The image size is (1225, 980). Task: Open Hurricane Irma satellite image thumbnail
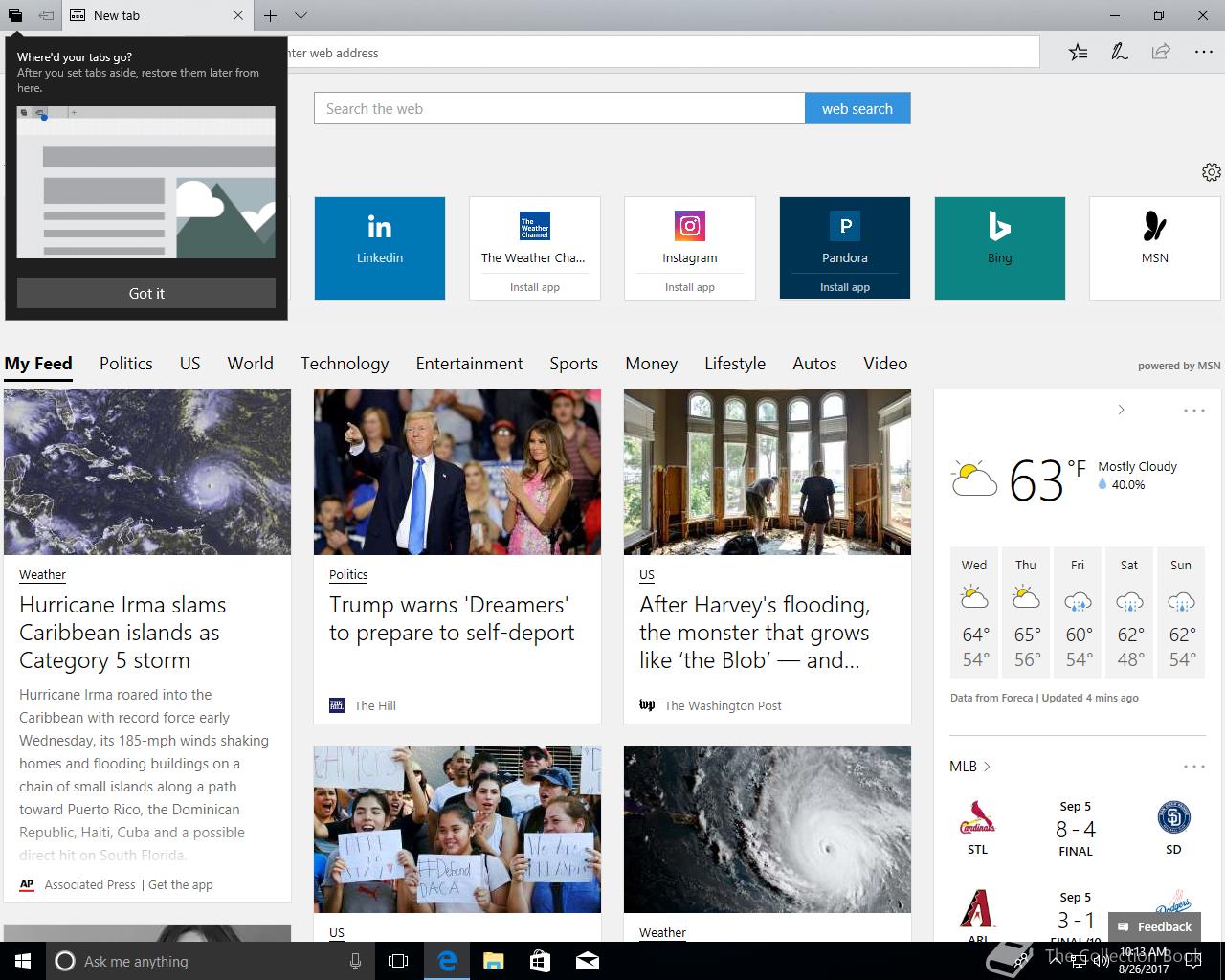point(147,472)
